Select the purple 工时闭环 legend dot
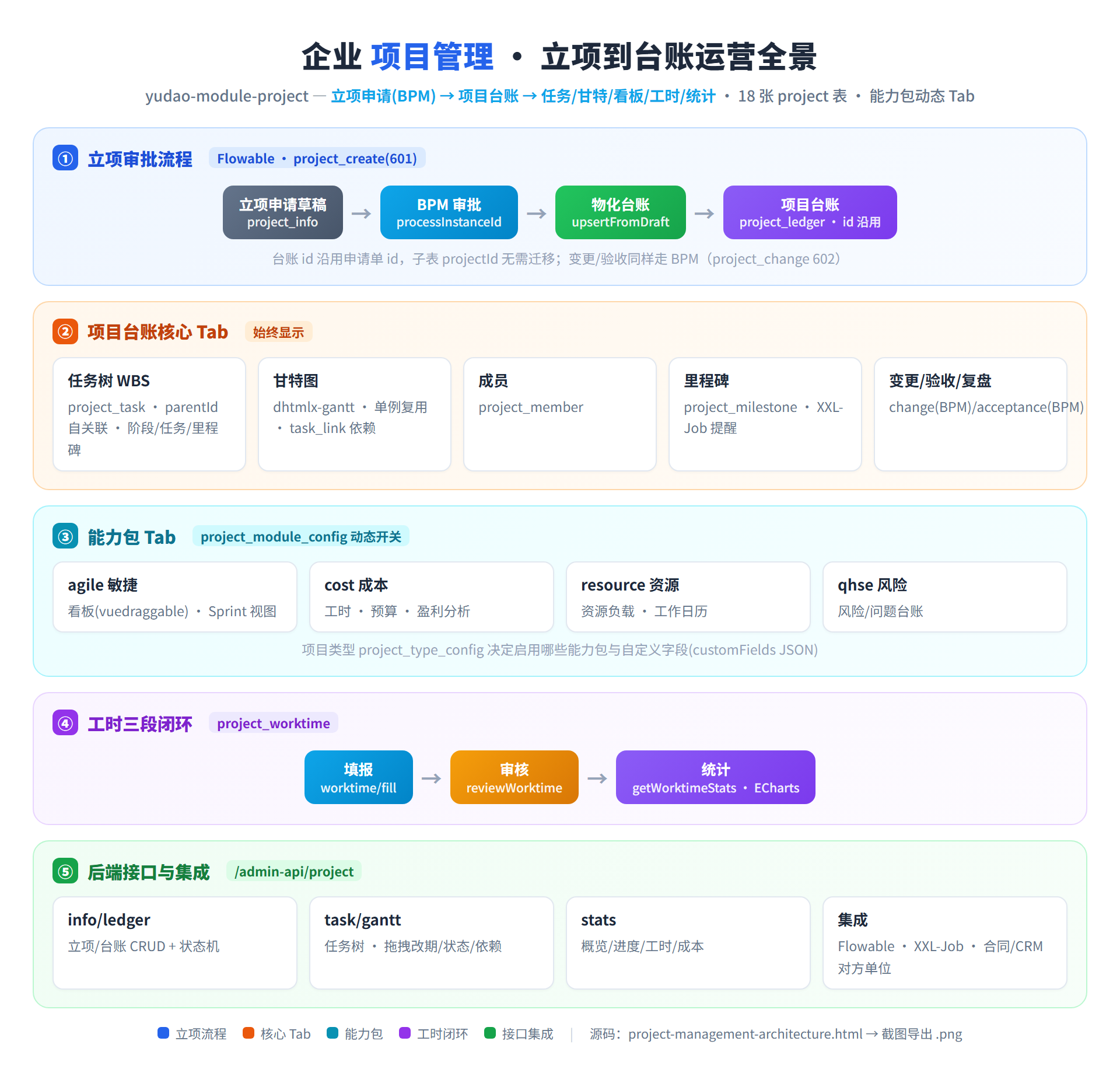 click(x=405, y=1033)
